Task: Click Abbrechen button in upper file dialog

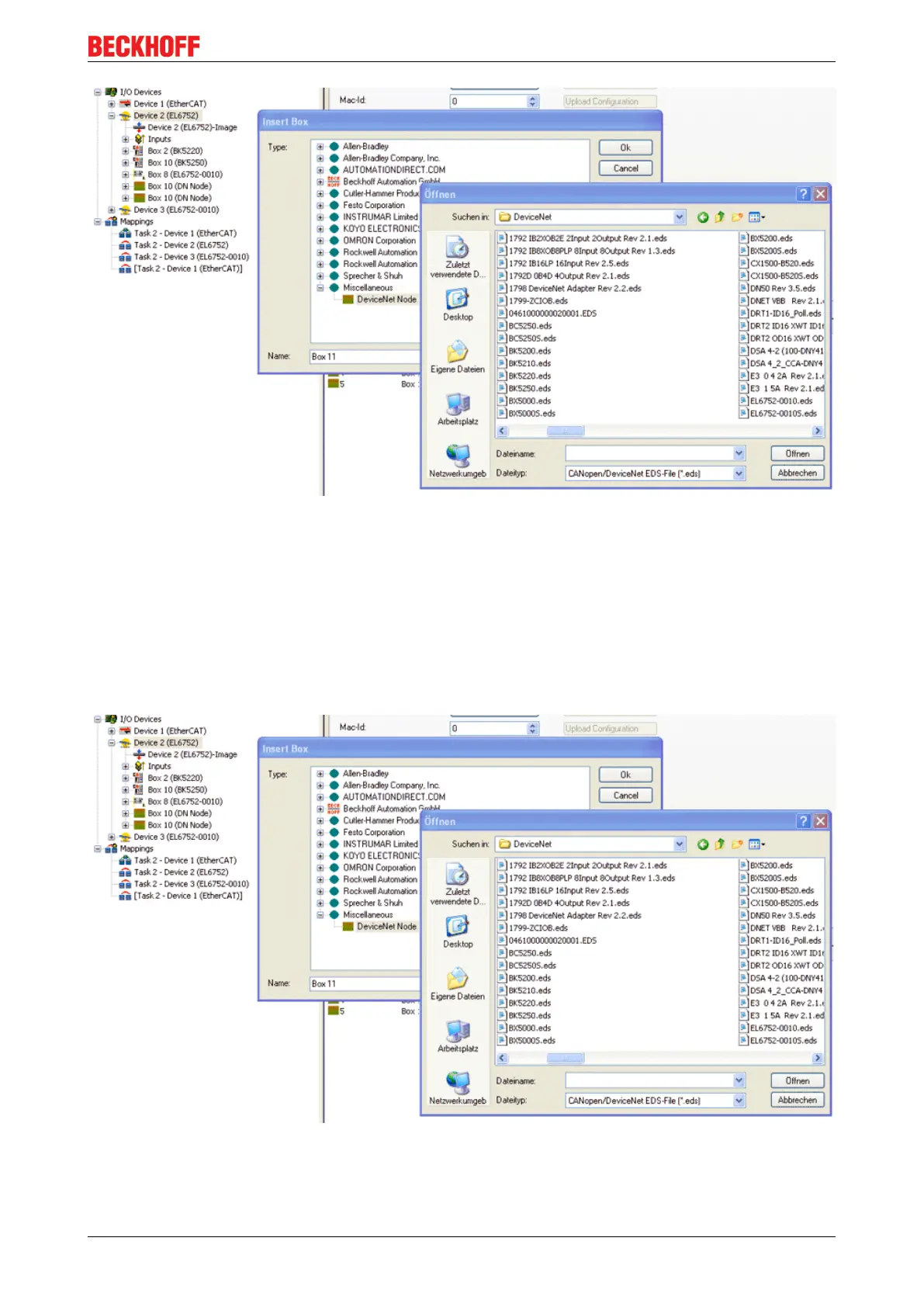Action: pos(798,473)
